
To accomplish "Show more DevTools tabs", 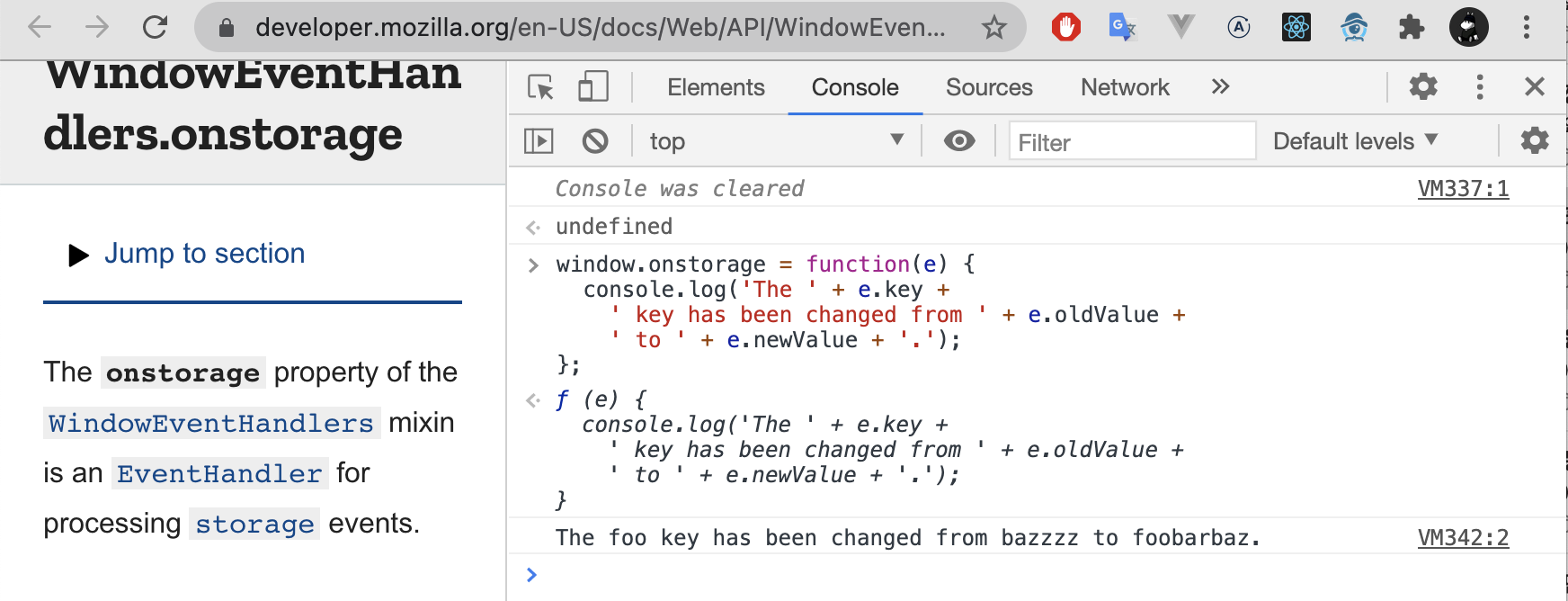I will 1220,86.
